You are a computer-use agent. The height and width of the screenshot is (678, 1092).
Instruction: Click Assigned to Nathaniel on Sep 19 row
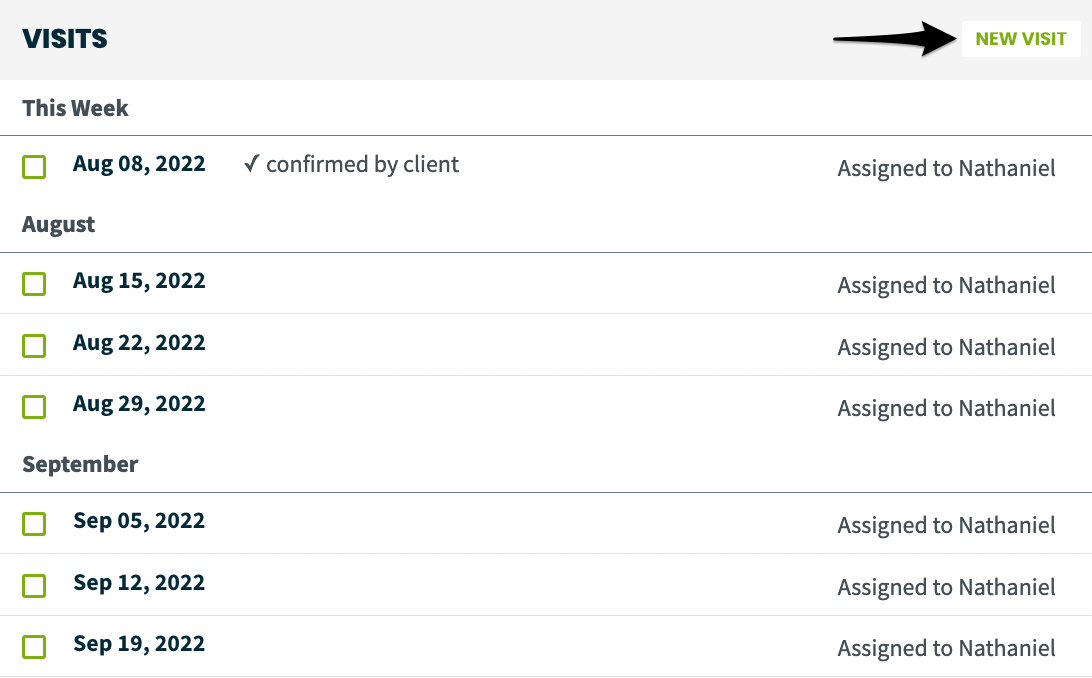pos(946,649)
